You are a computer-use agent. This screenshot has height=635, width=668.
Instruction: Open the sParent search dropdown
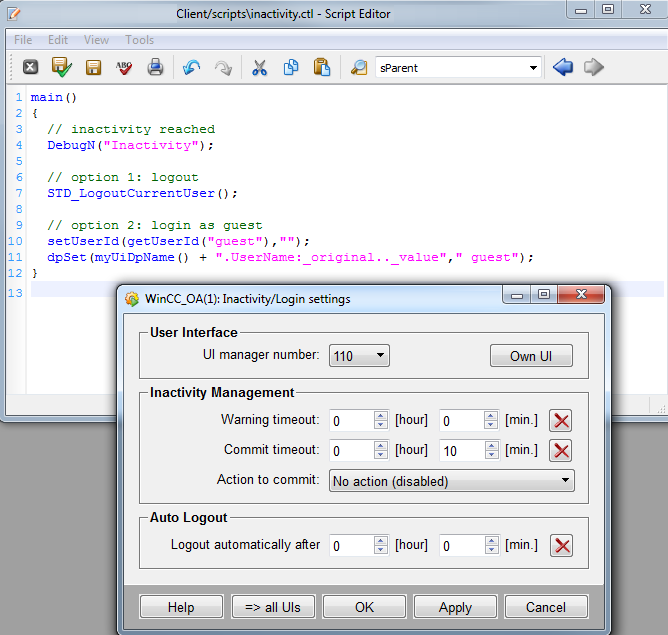click(x=532, y=68)
